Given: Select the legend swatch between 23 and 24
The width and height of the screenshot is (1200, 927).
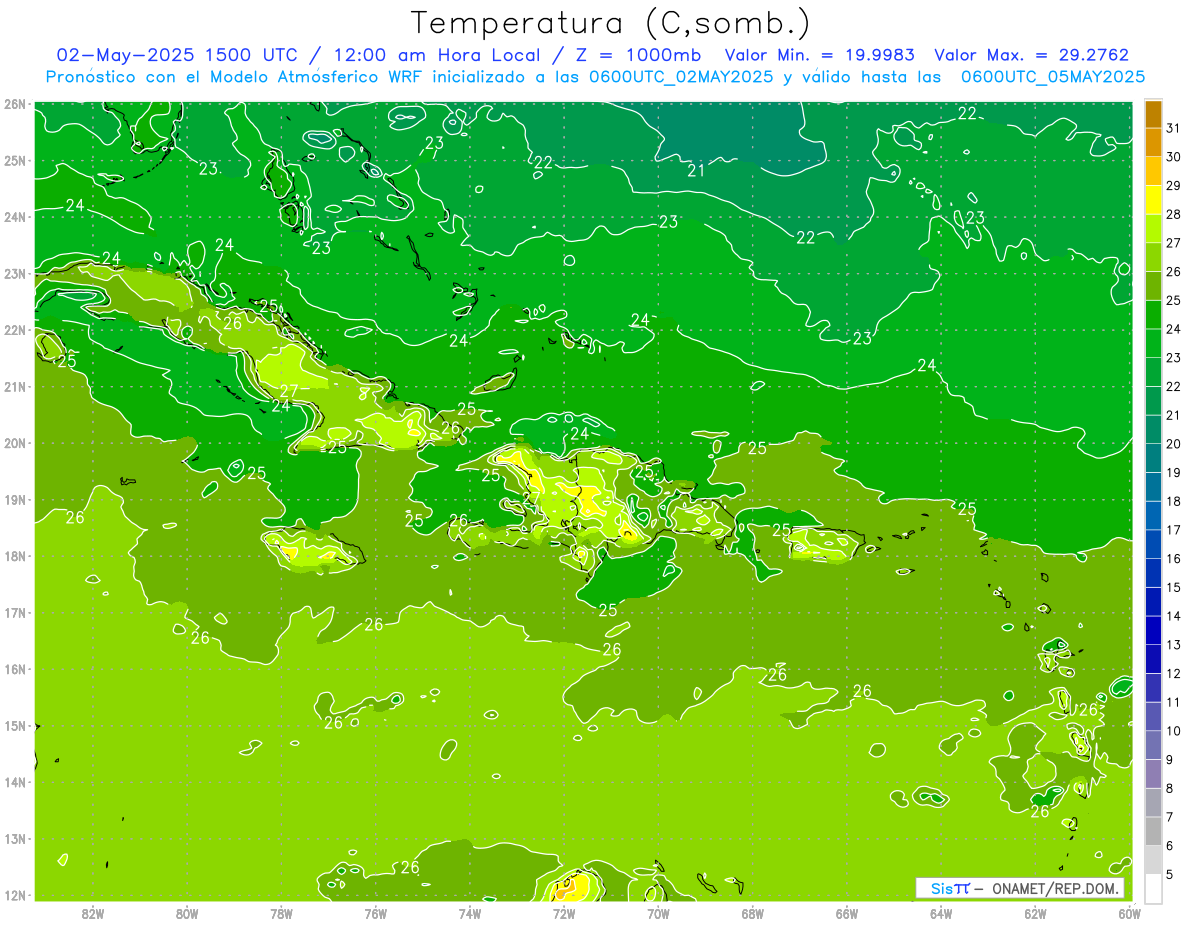Looking at the screenshot, I should 1153,343.
